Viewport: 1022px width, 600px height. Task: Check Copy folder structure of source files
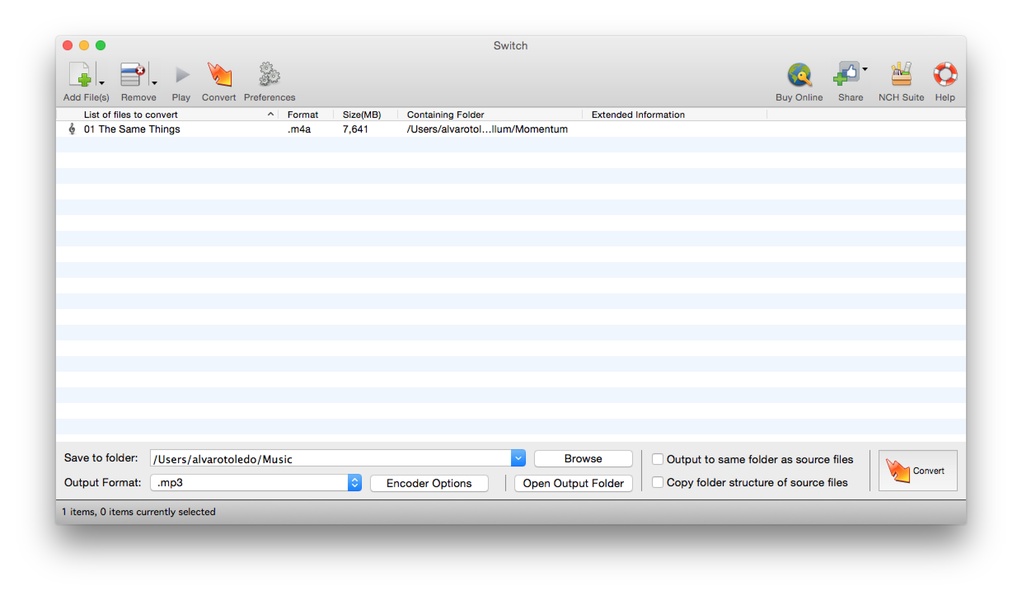click(x=658, y=483)
